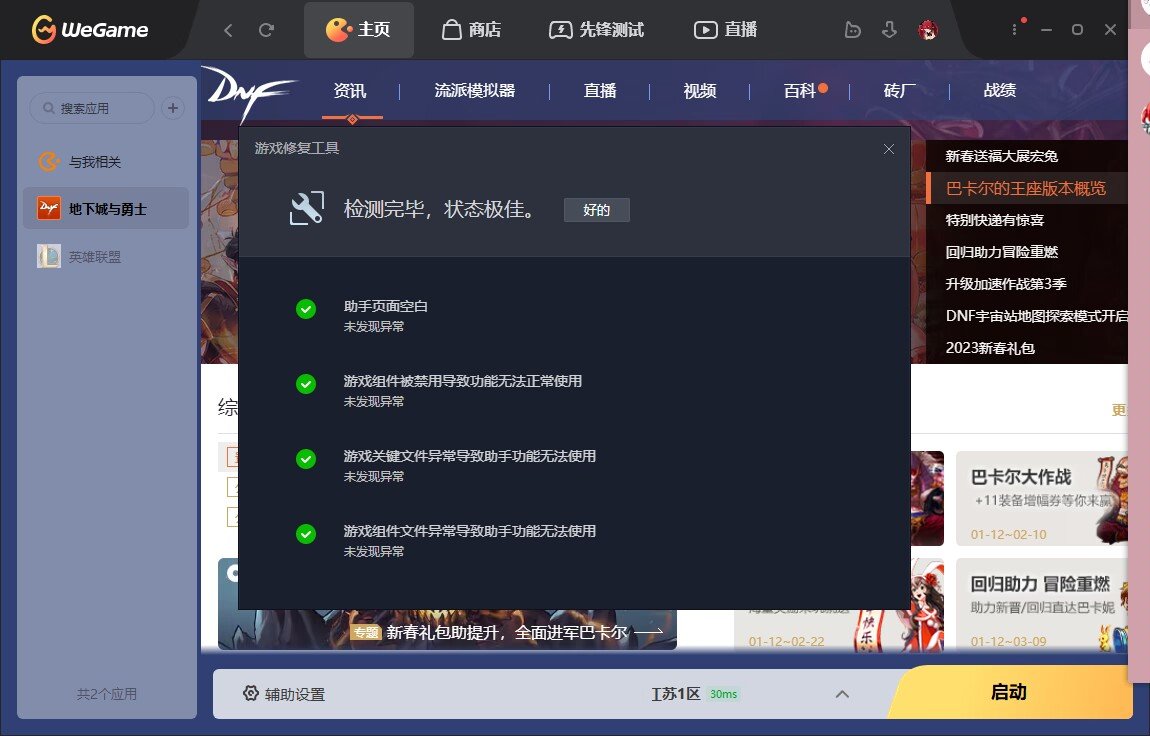Click the 辅助设置 gear icon
The height and width of the screenshot is (736, 1150).
click(251, 693)
